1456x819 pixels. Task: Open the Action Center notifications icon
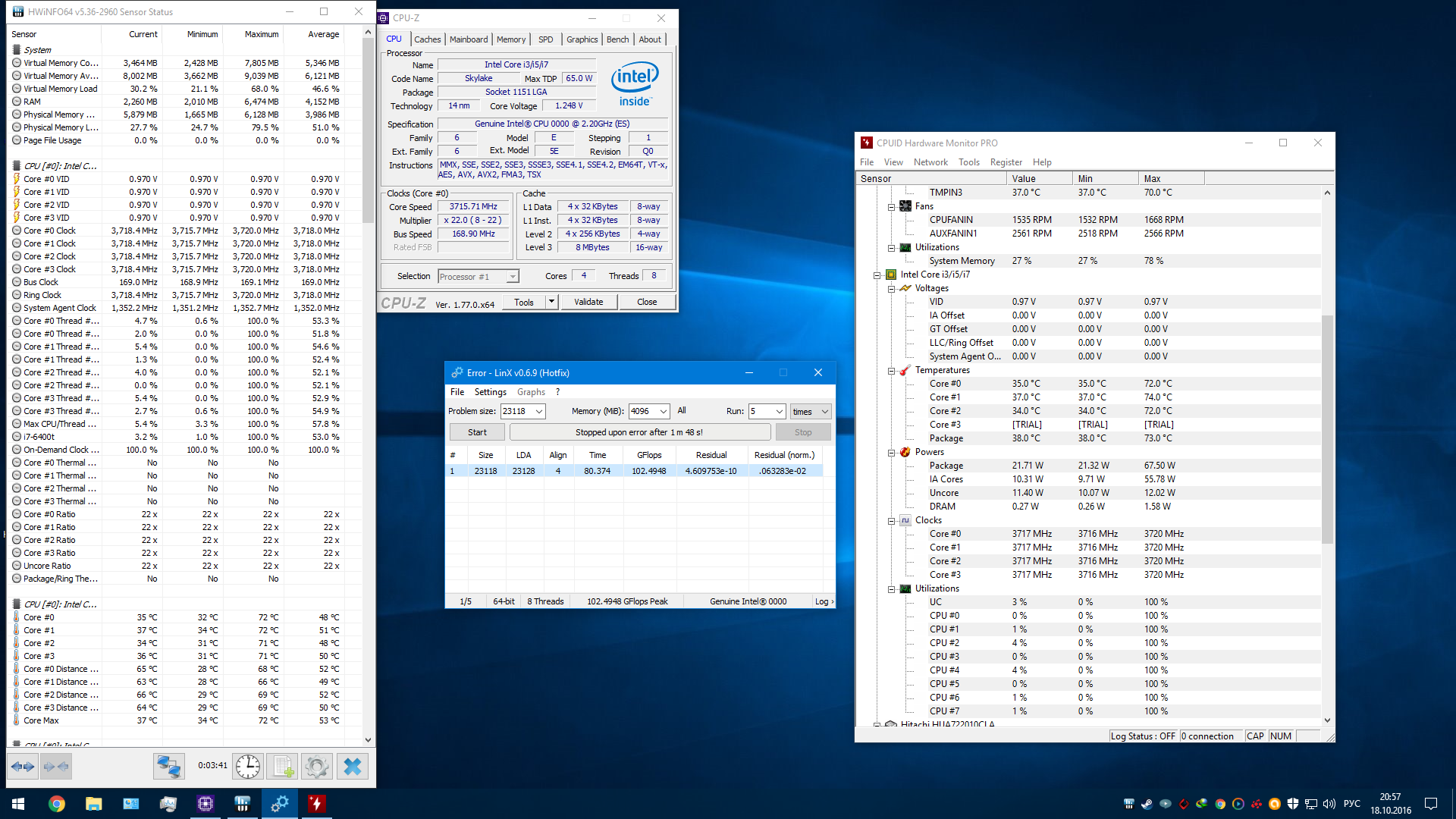point(1431,804)
